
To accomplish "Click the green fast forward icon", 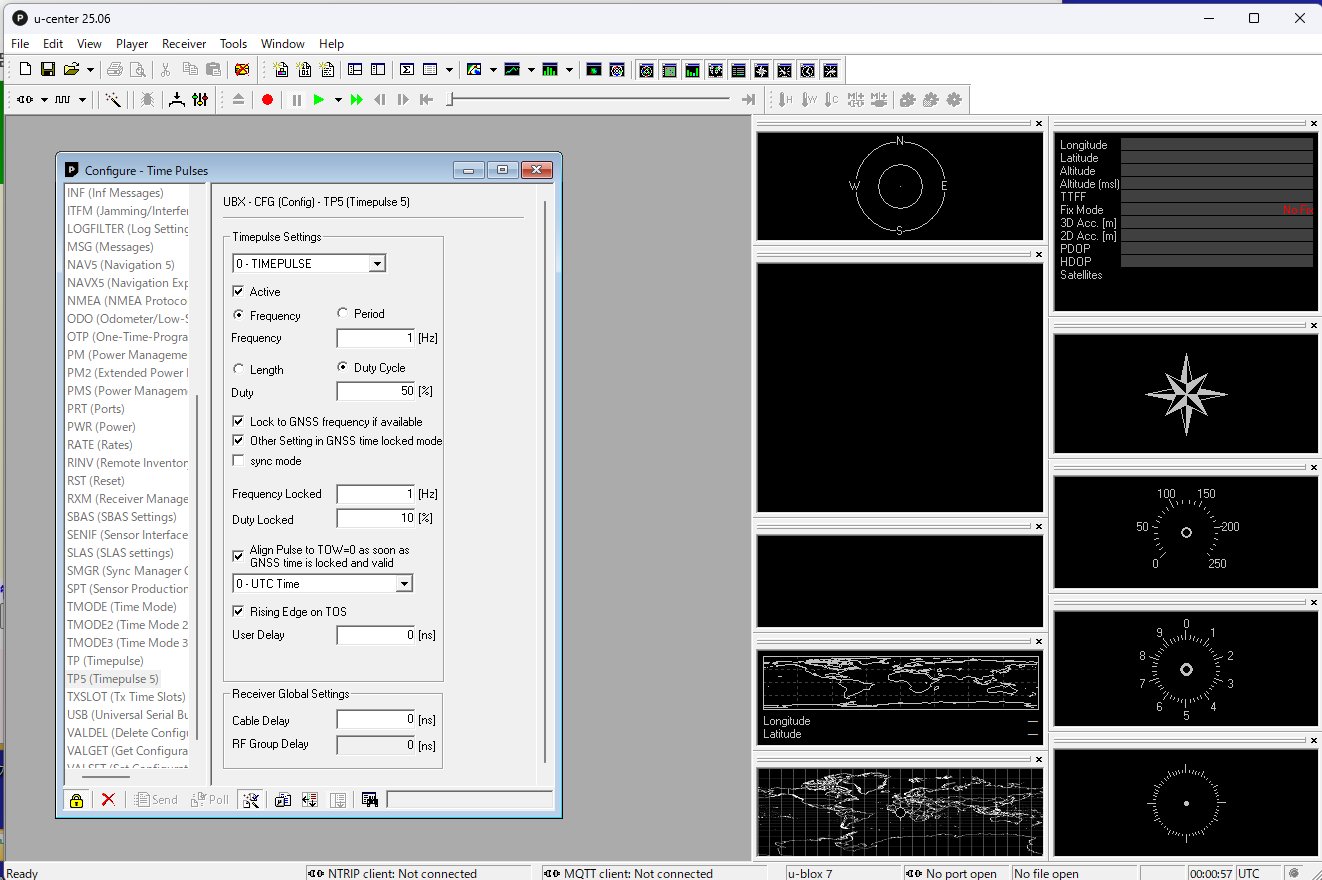I will pos(356,100).
